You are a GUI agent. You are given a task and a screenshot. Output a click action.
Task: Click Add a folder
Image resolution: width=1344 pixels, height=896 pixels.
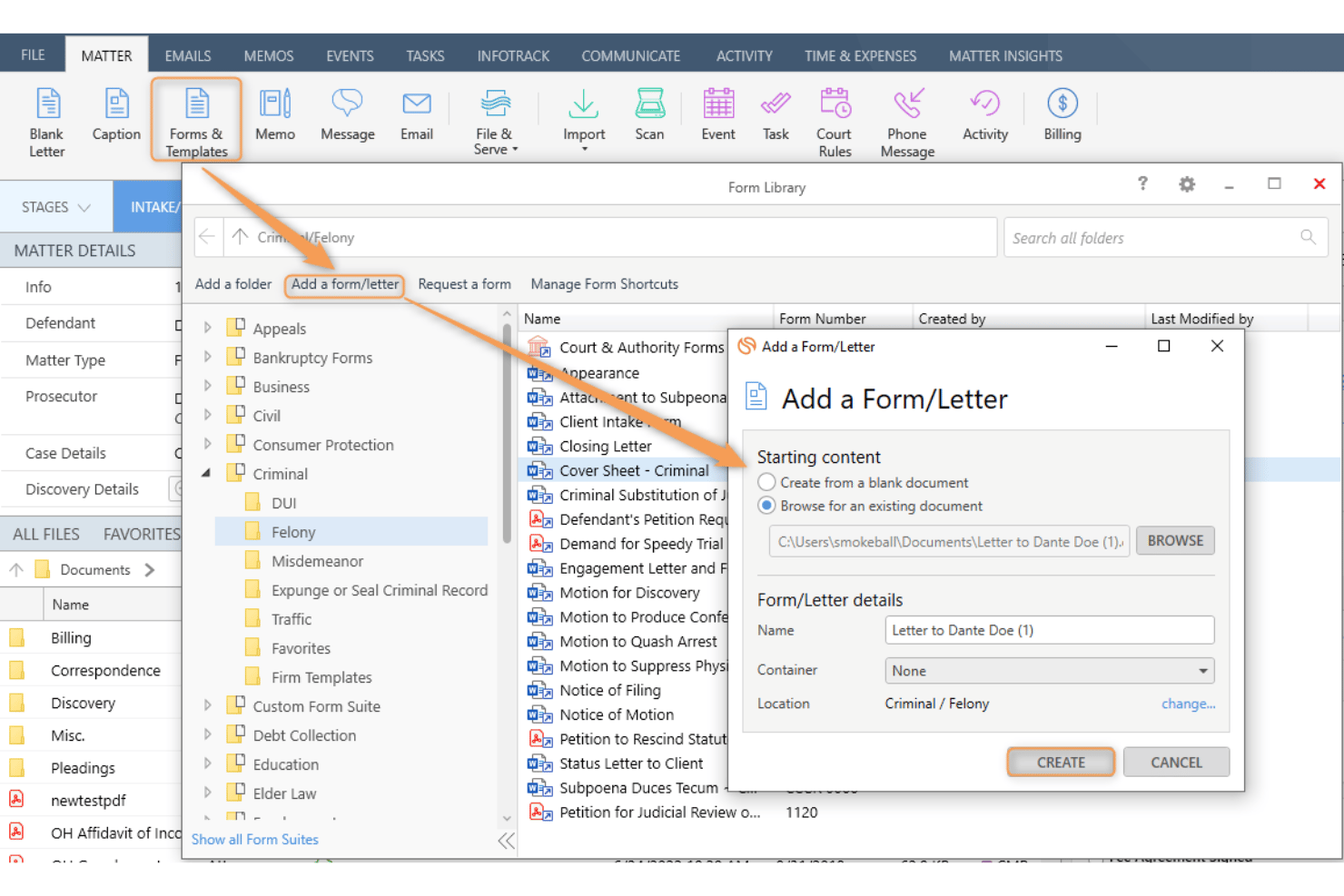pyautogui.click(x=233, y=284)
